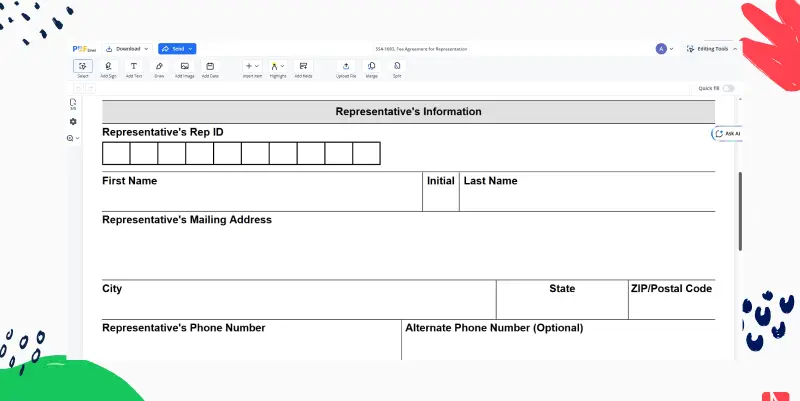This screenshot has height=401, width=800.
Task: Click the Representative's Rep ID label
Action: (x=163, y=132)
